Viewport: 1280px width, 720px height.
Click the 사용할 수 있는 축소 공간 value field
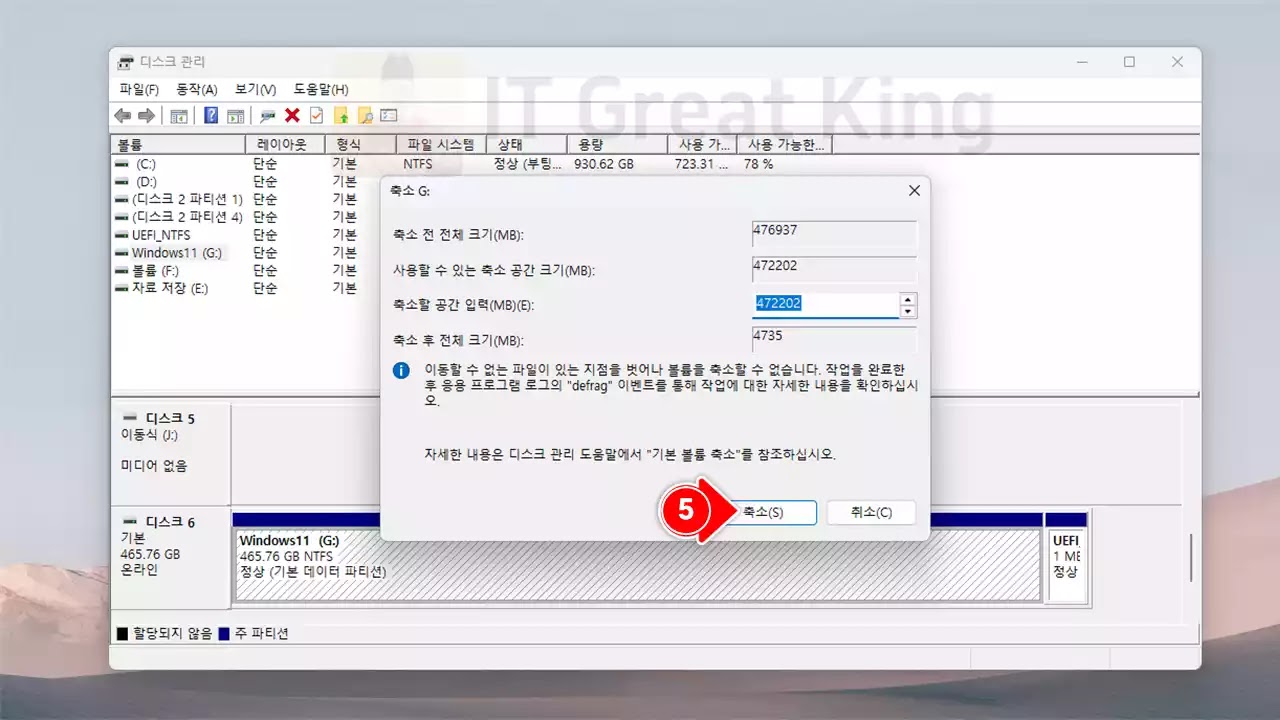[834, 270]
